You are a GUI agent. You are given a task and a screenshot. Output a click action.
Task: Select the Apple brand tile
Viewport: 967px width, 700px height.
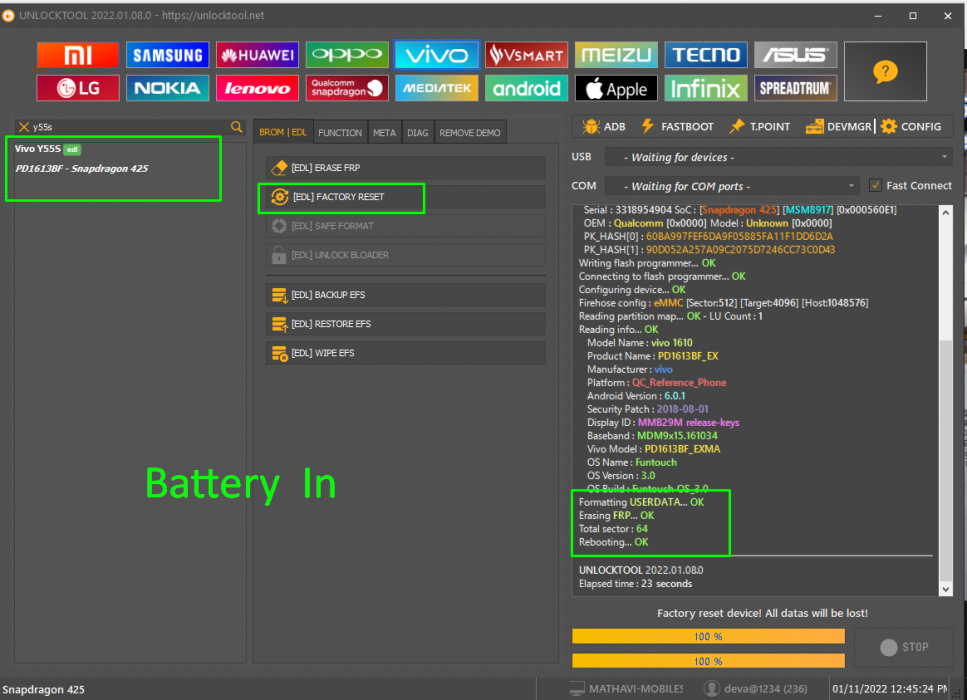pyautogui.click(x=616, y=88)
